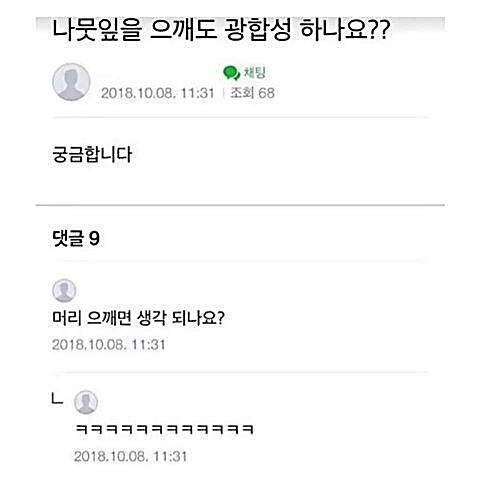Click the gray divider above the comments section

240,205
